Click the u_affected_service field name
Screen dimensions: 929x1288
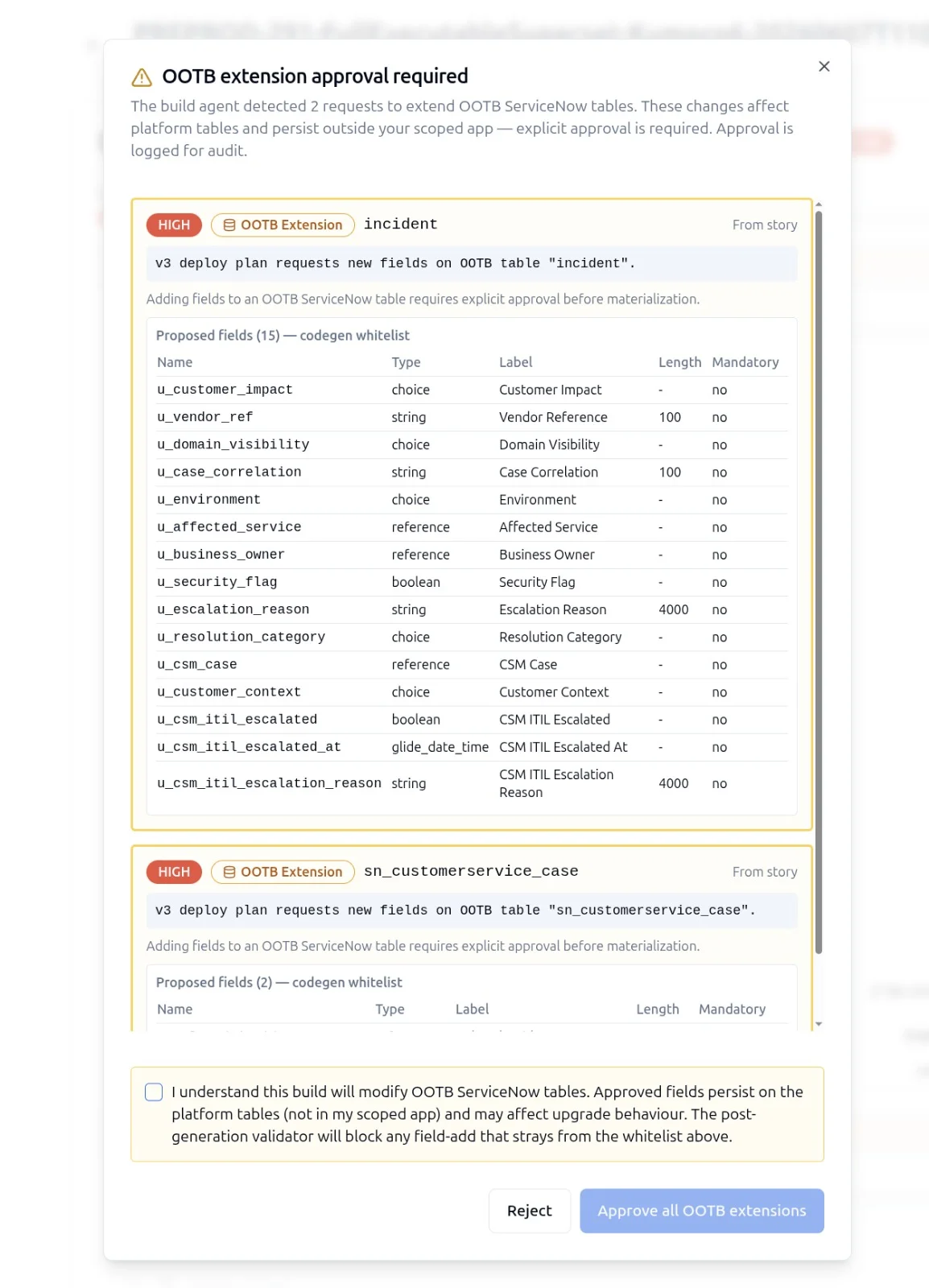[229, 526]
